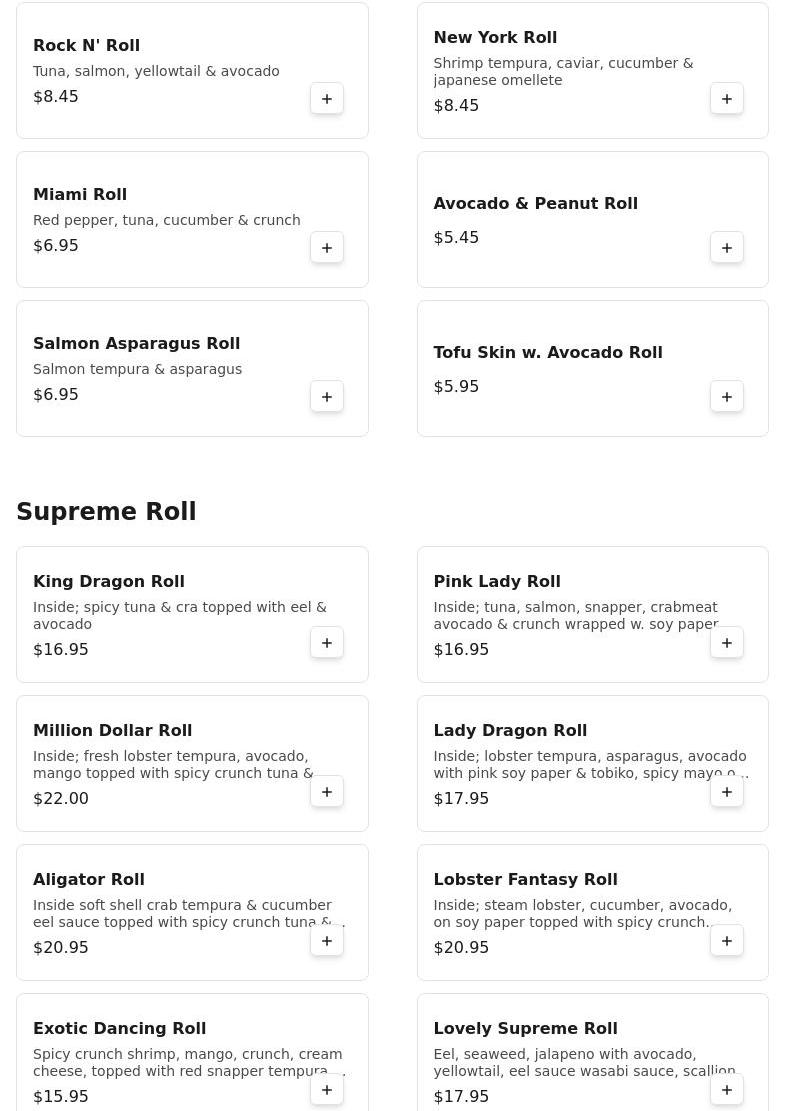Add Avocado & Peanut Roll

[x=727, y=248]
